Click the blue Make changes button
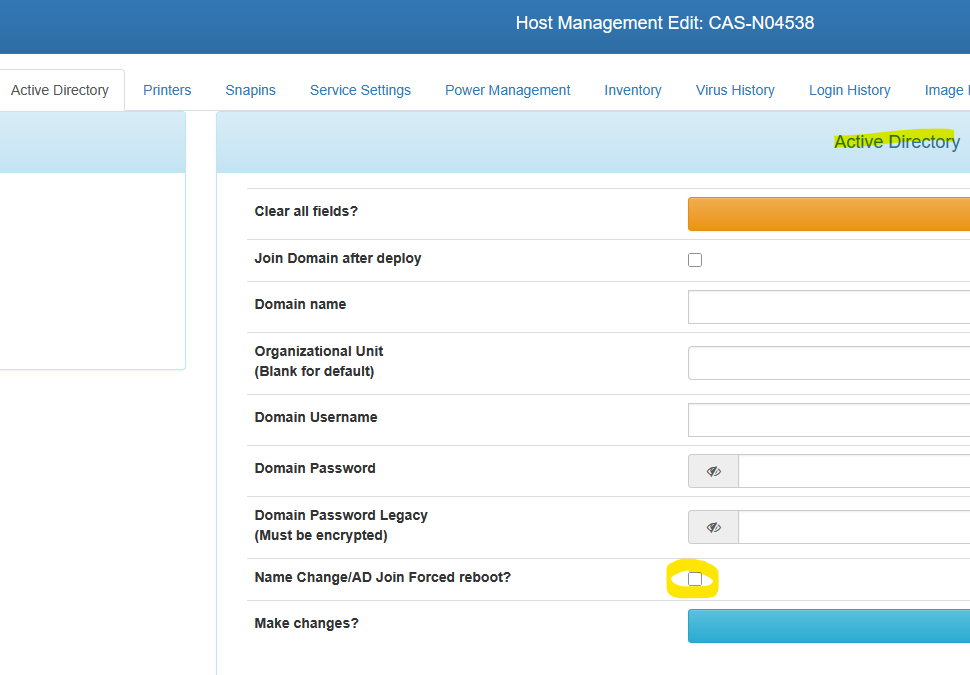This screenshot has height=675, width=970. [829, 626]
